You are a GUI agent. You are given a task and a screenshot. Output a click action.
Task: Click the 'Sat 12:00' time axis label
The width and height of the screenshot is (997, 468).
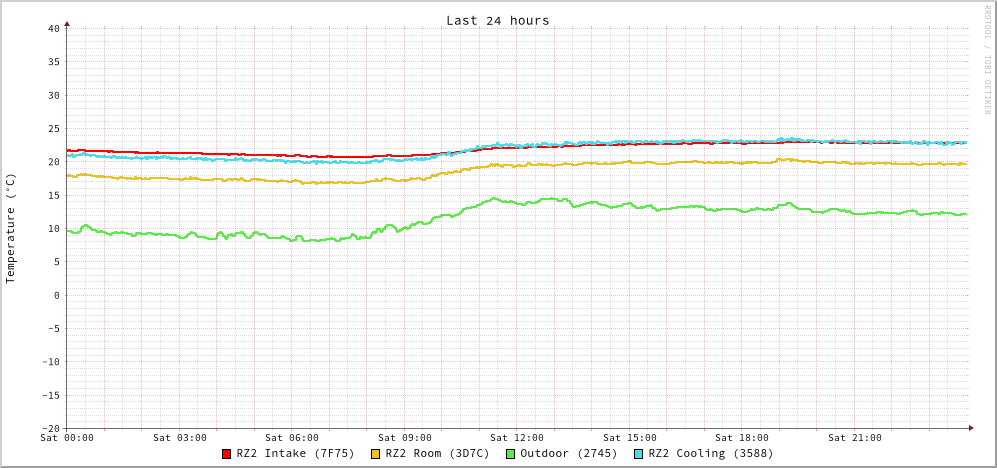(x=517, y=438)
